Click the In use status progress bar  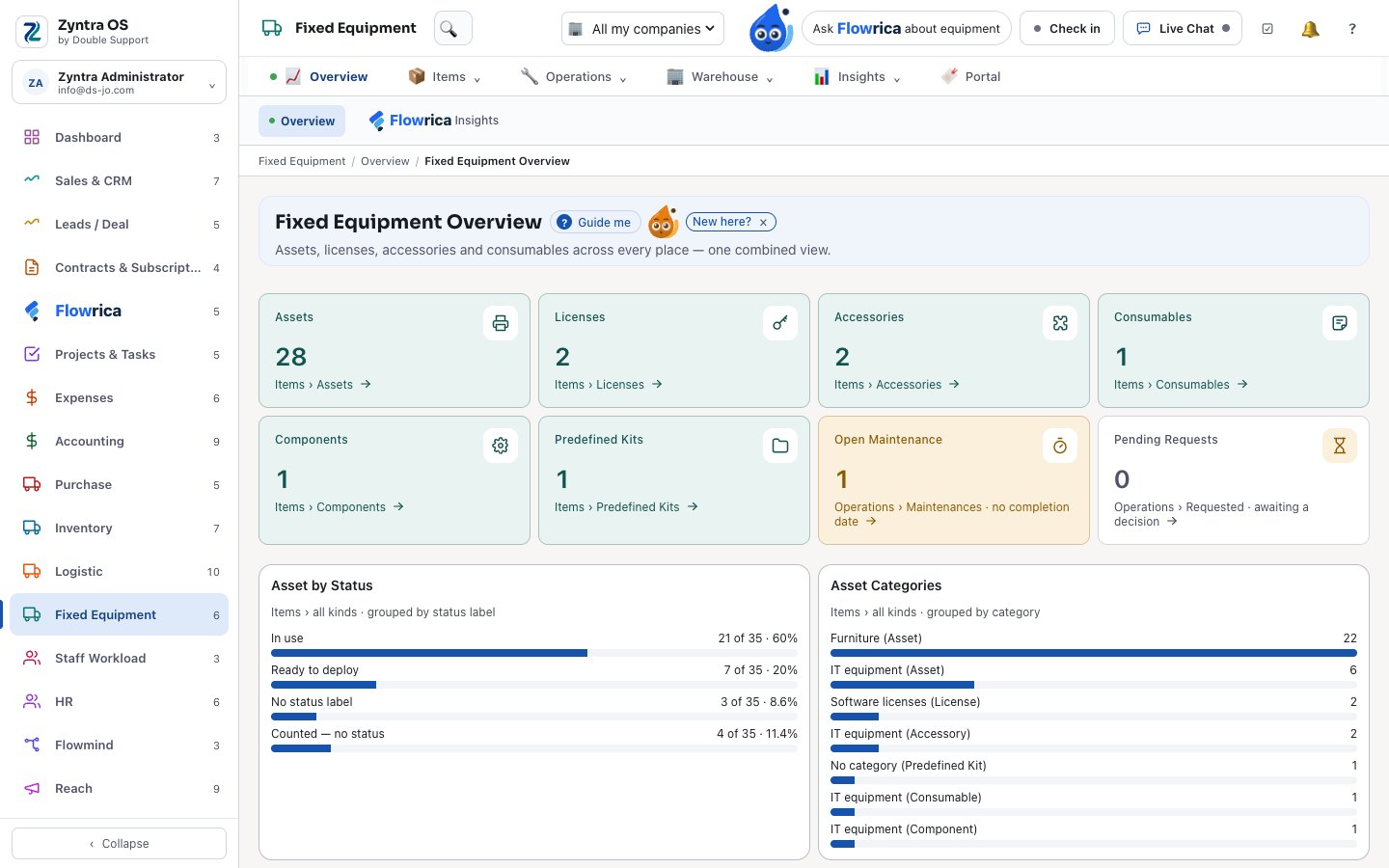click(x=534, y=653)
